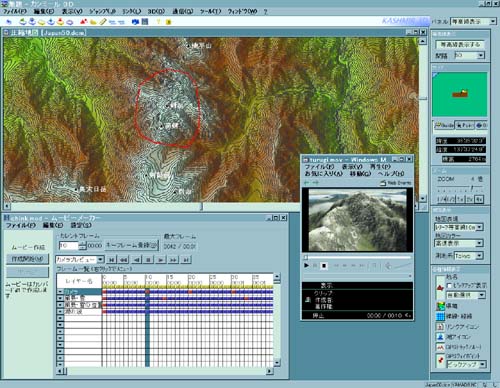Select the ruler measure toolbar icon

click(103, 22)
